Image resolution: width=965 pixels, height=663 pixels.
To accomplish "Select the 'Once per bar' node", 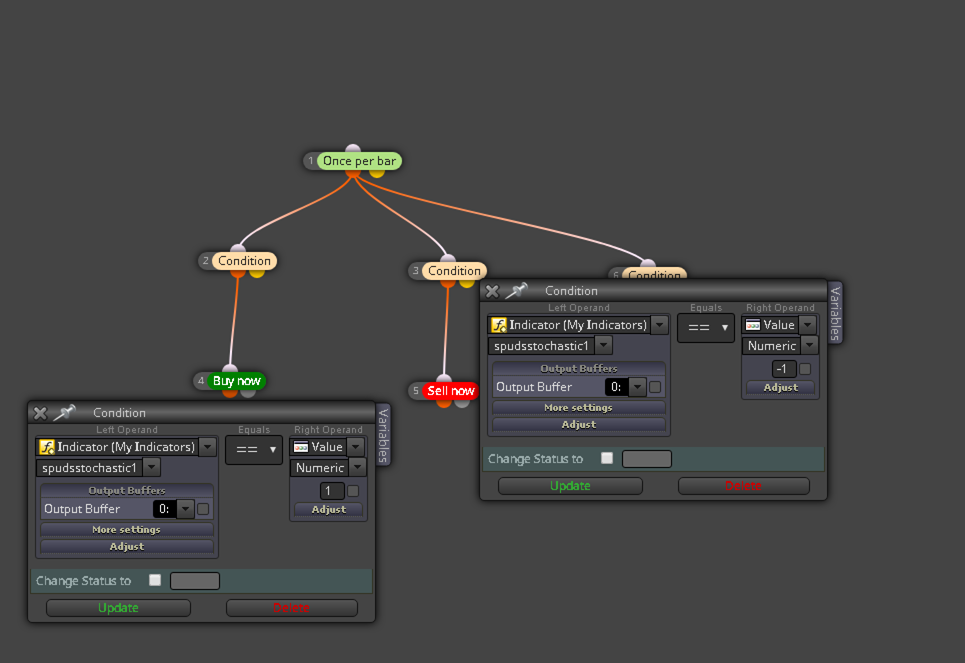I will 359,161.
